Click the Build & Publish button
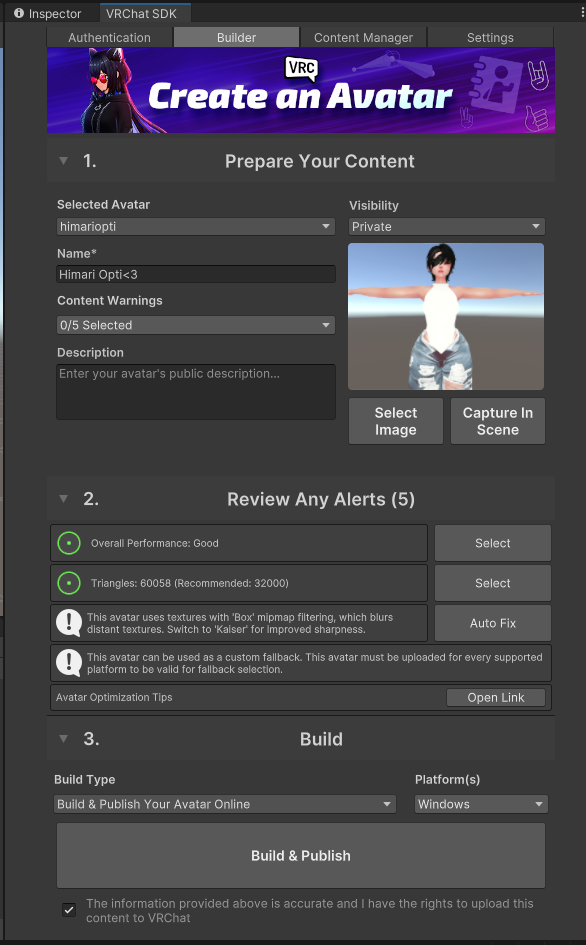 pos(301,856)
